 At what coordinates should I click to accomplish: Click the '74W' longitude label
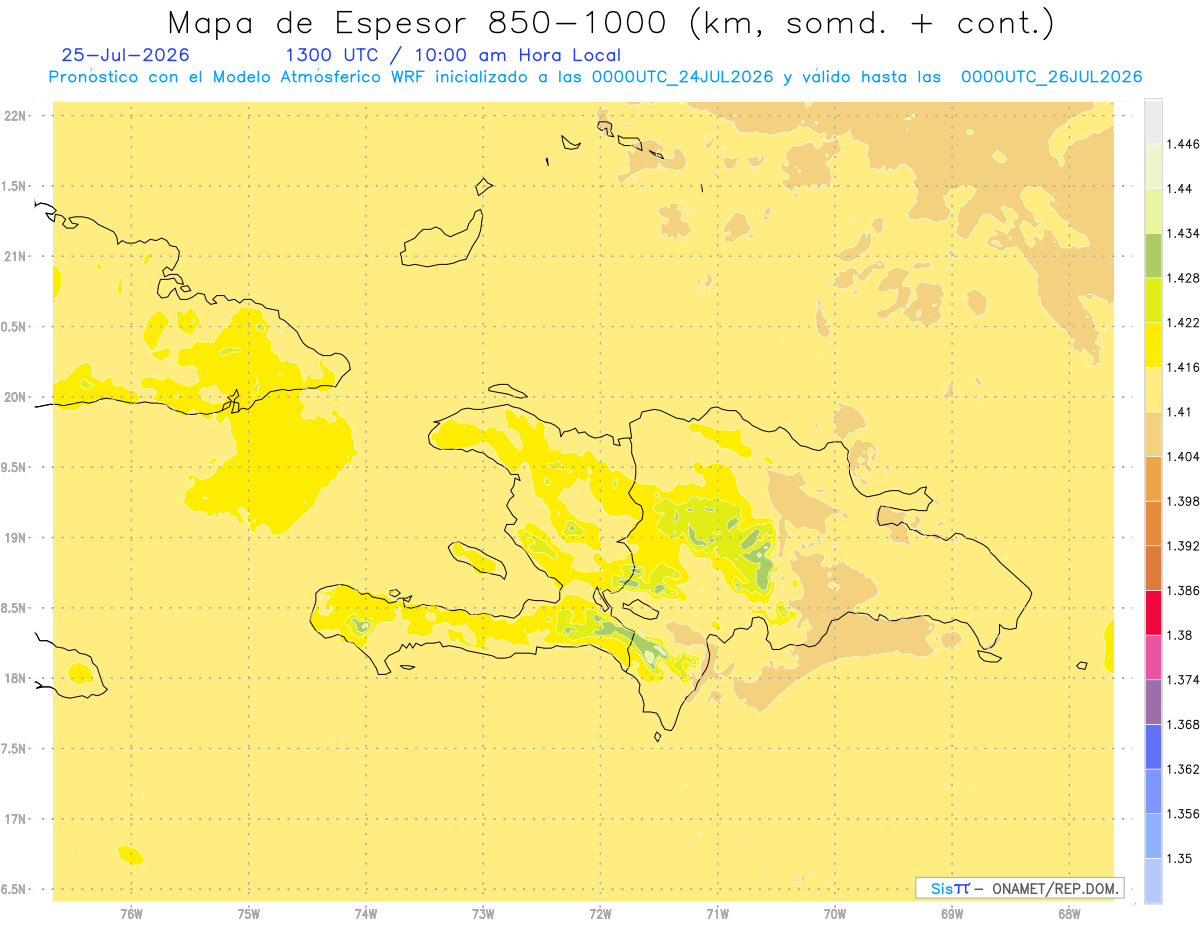(366, 914)
